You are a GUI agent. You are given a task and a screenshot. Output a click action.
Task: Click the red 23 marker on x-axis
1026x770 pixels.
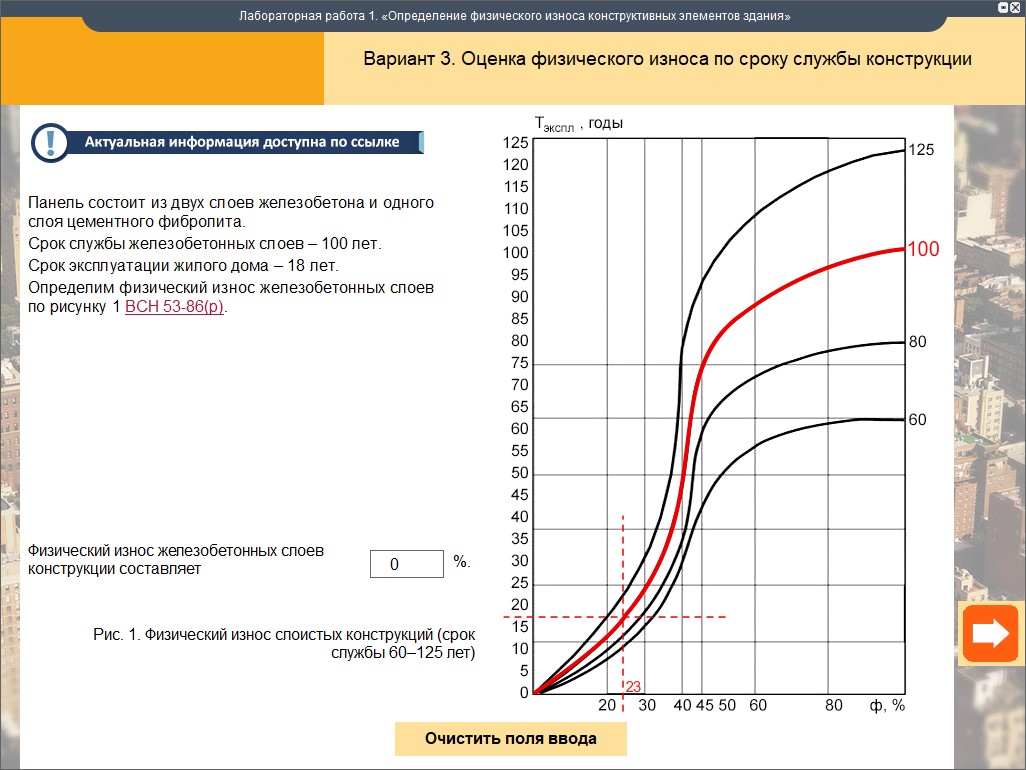[x=633, y=686]
